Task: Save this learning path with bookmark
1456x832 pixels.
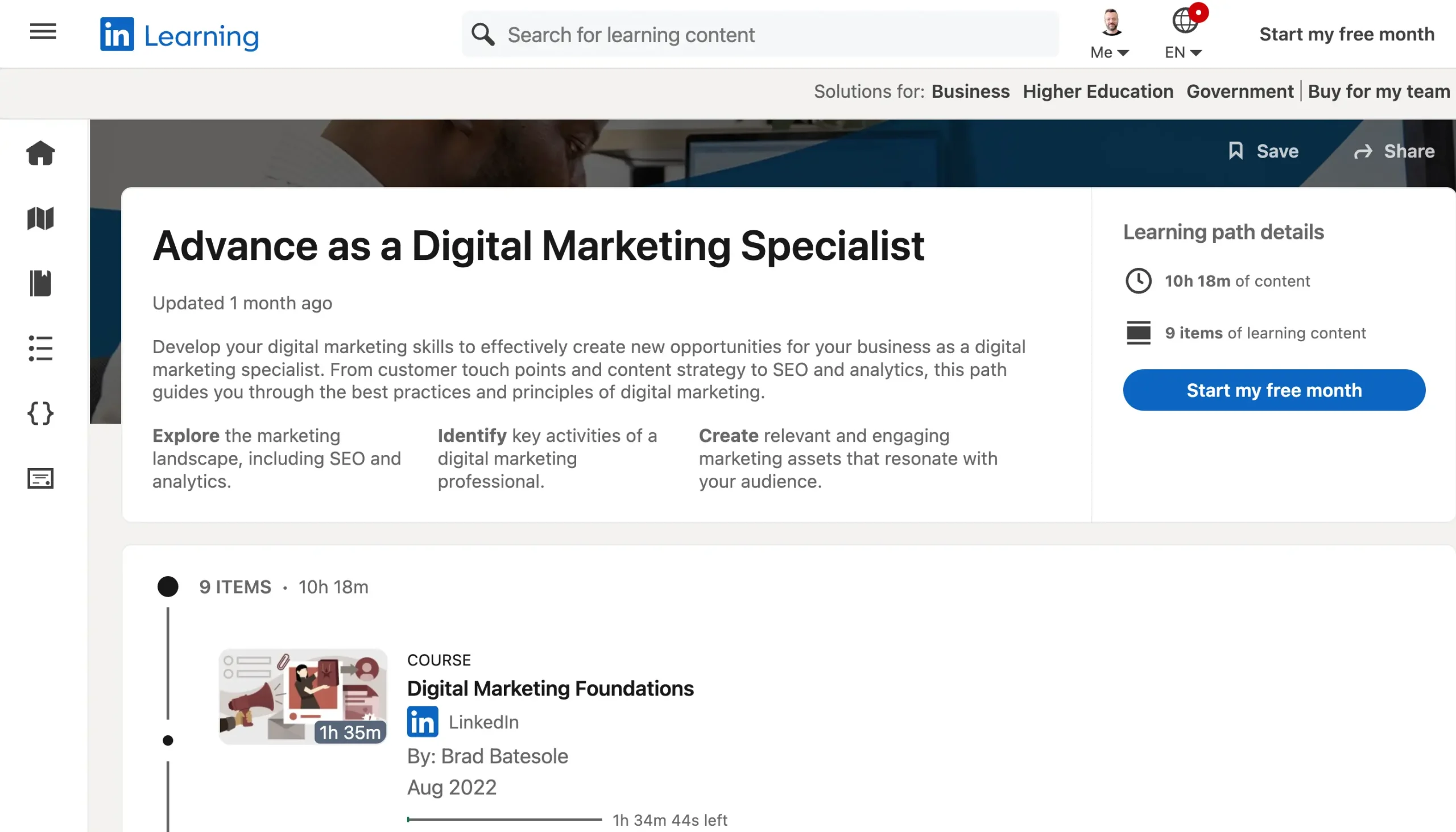Action: [x=1263, y=151]
